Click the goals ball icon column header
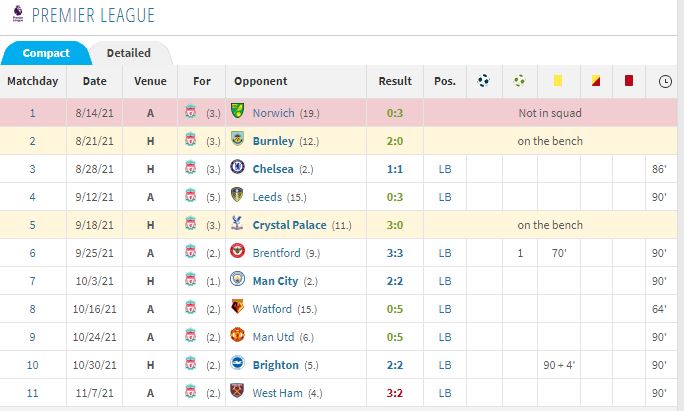The width and height of the screenshot is (684, 411). (484, 81)
